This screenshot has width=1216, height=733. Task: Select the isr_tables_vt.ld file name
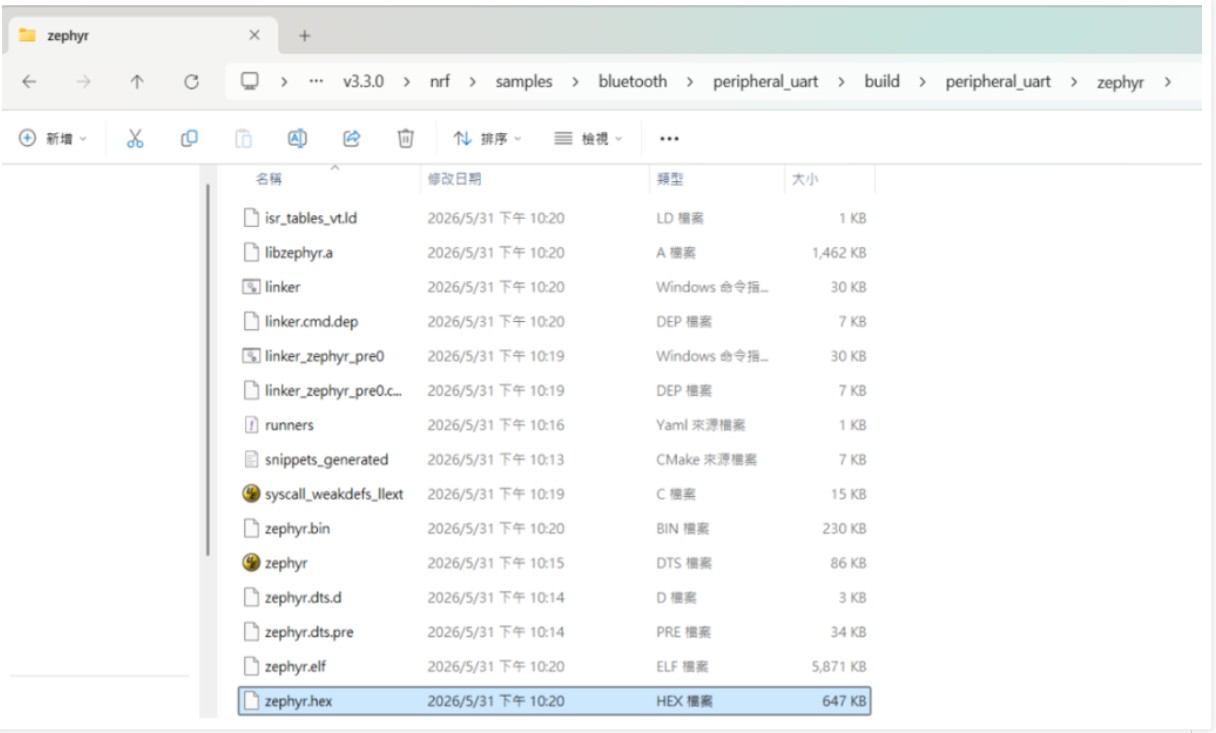[x=311, y=218]
